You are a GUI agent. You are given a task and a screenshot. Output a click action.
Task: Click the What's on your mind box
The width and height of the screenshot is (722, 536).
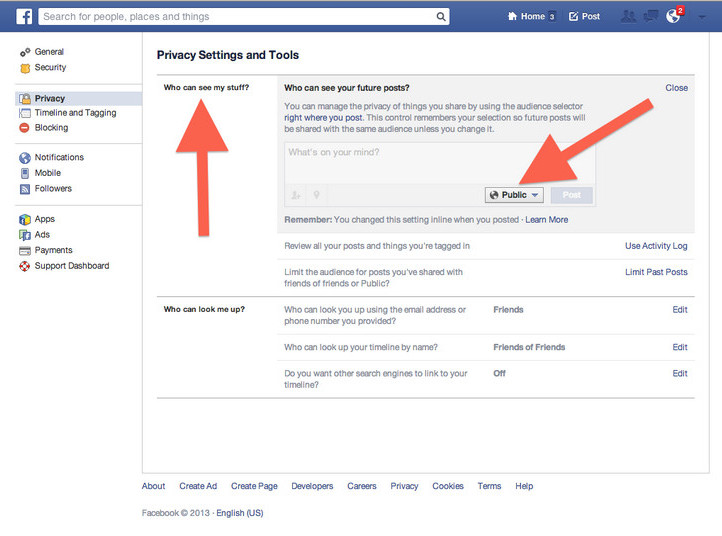[x=440, y=163]
